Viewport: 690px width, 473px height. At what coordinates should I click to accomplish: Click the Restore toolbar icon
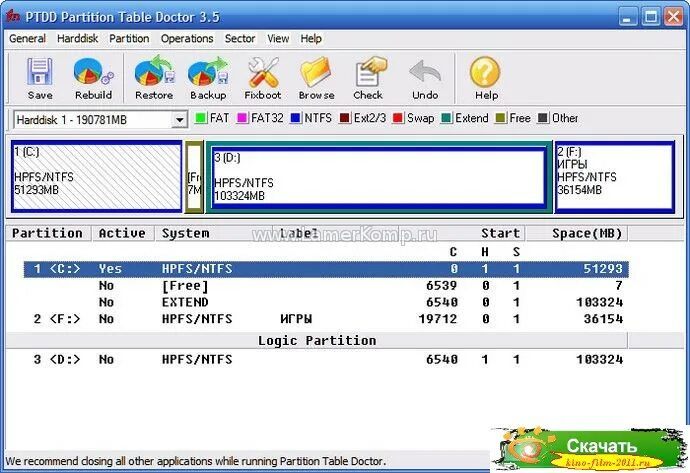[x=154, y=78]
